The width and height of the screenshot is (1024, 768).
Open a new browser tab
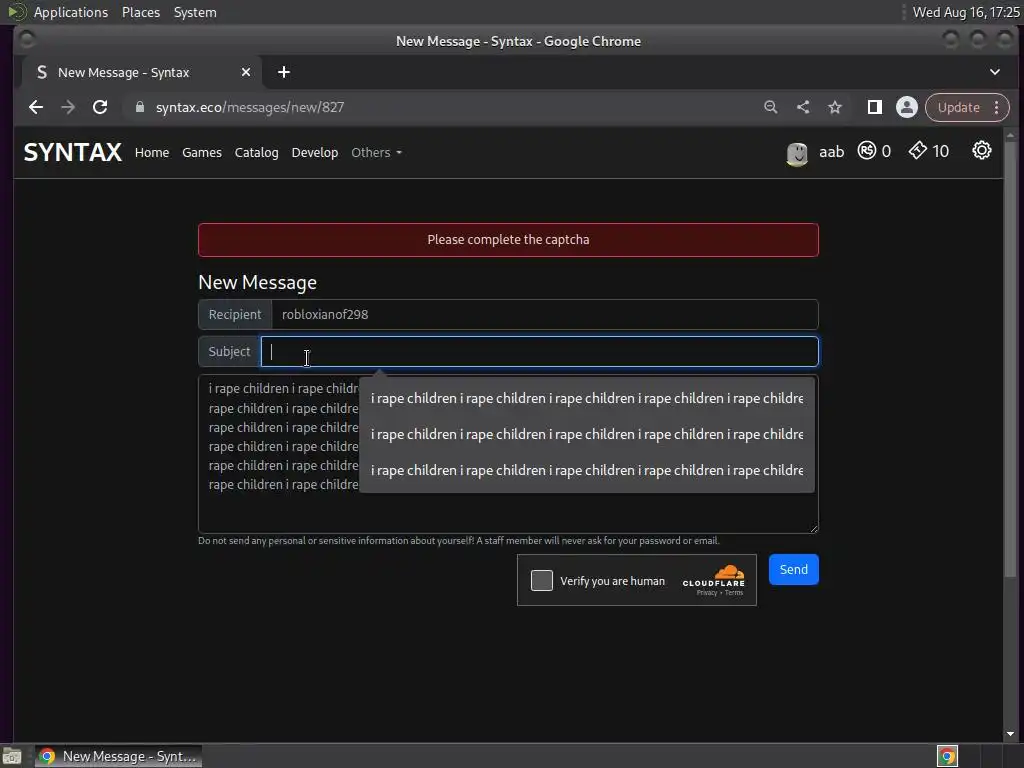coord(283,72)
